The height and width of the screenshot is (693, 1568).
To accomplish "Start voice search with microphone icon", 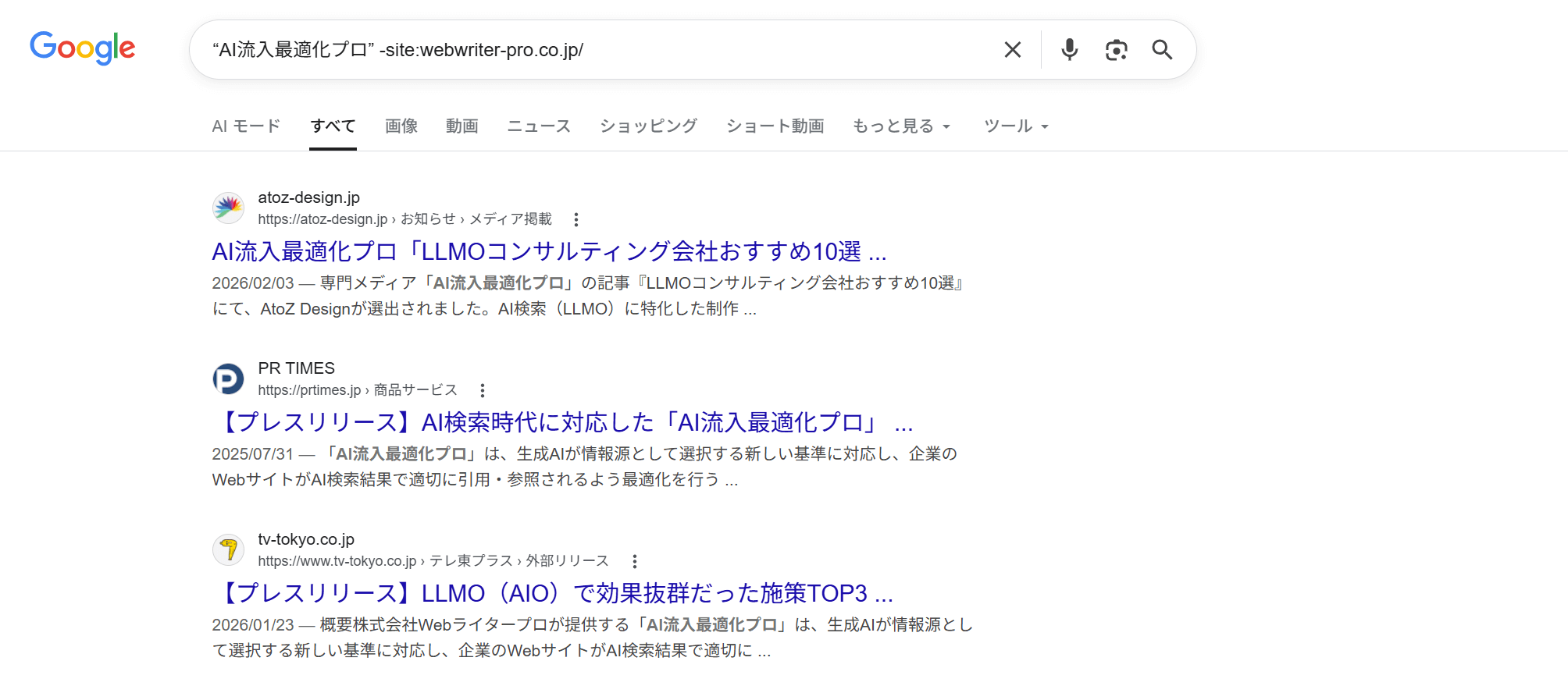I will (x=1070, y=50).
